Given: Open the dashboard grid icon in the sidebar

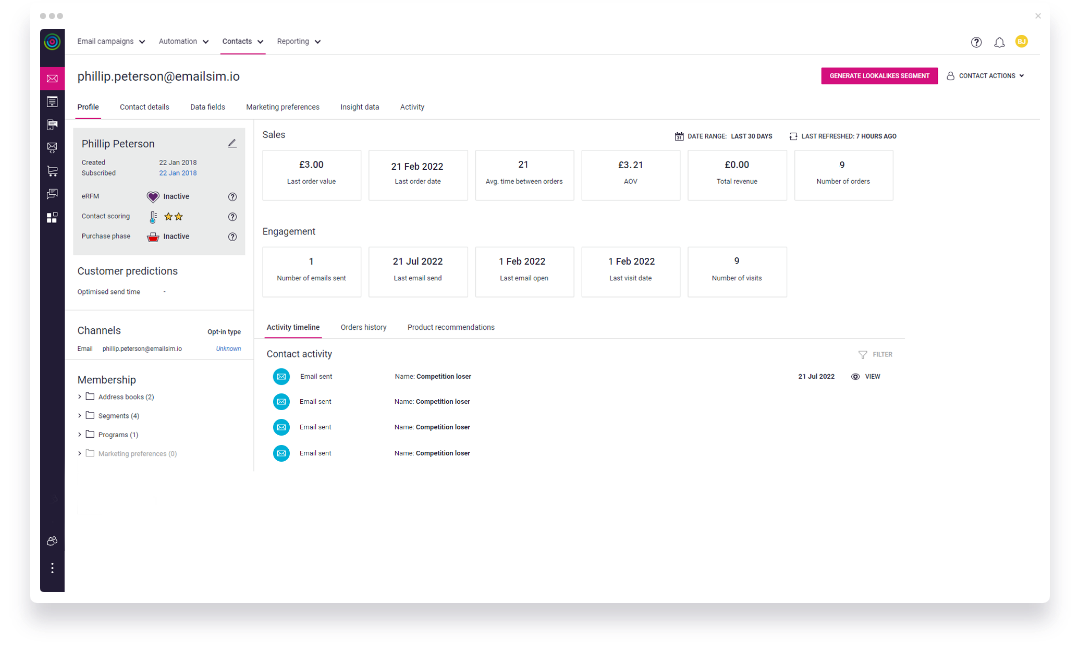Looking at the screenshot, I should tap(52, 218).
